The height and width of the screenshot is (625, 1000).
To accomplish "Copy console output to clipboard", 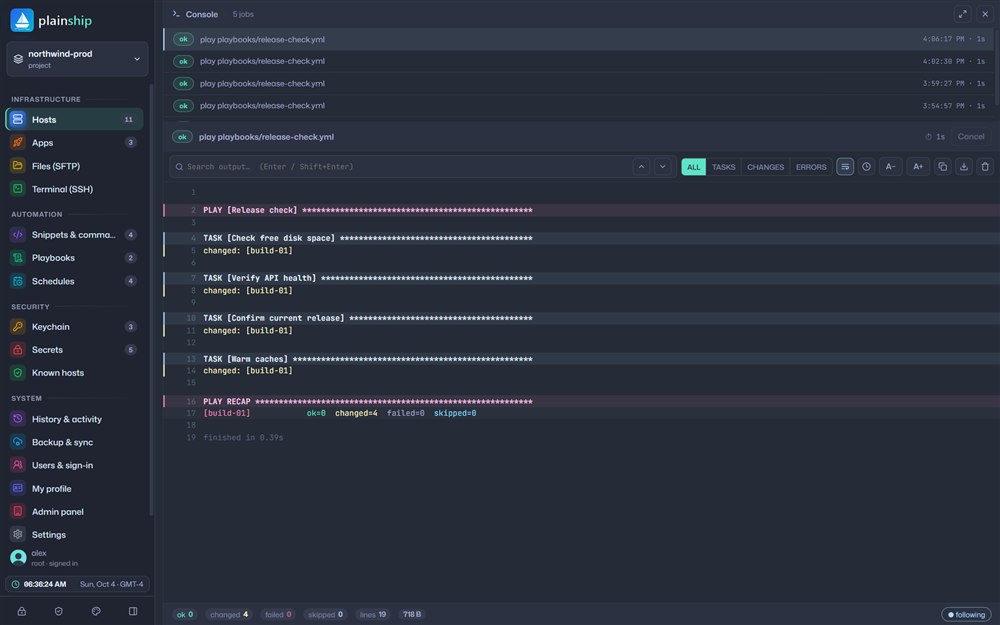I will point(943,166).
